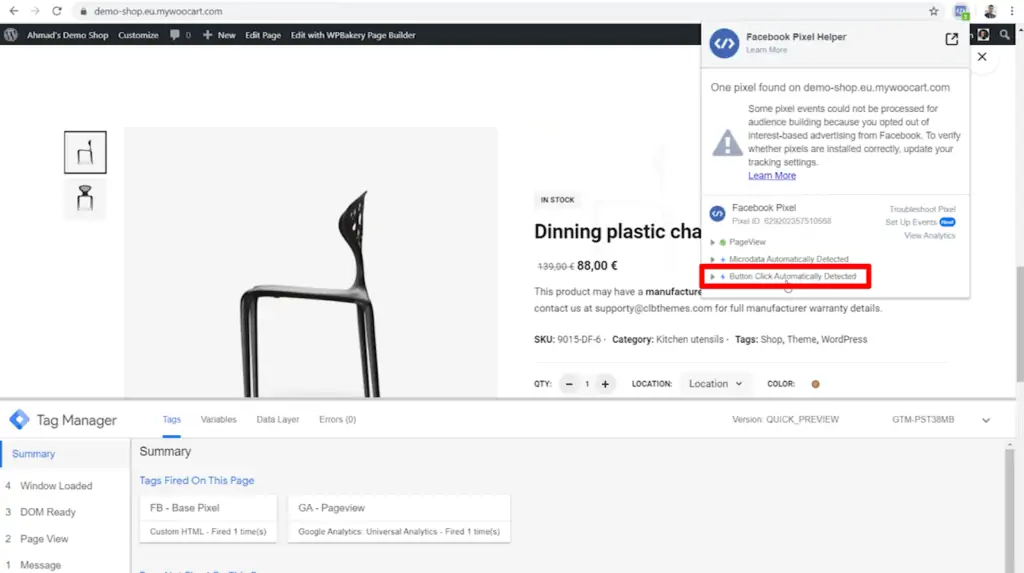This screenshot has height=573, width=1024.
Task: Open the FB - Base Pixel tag card
Action: [208, 519]
